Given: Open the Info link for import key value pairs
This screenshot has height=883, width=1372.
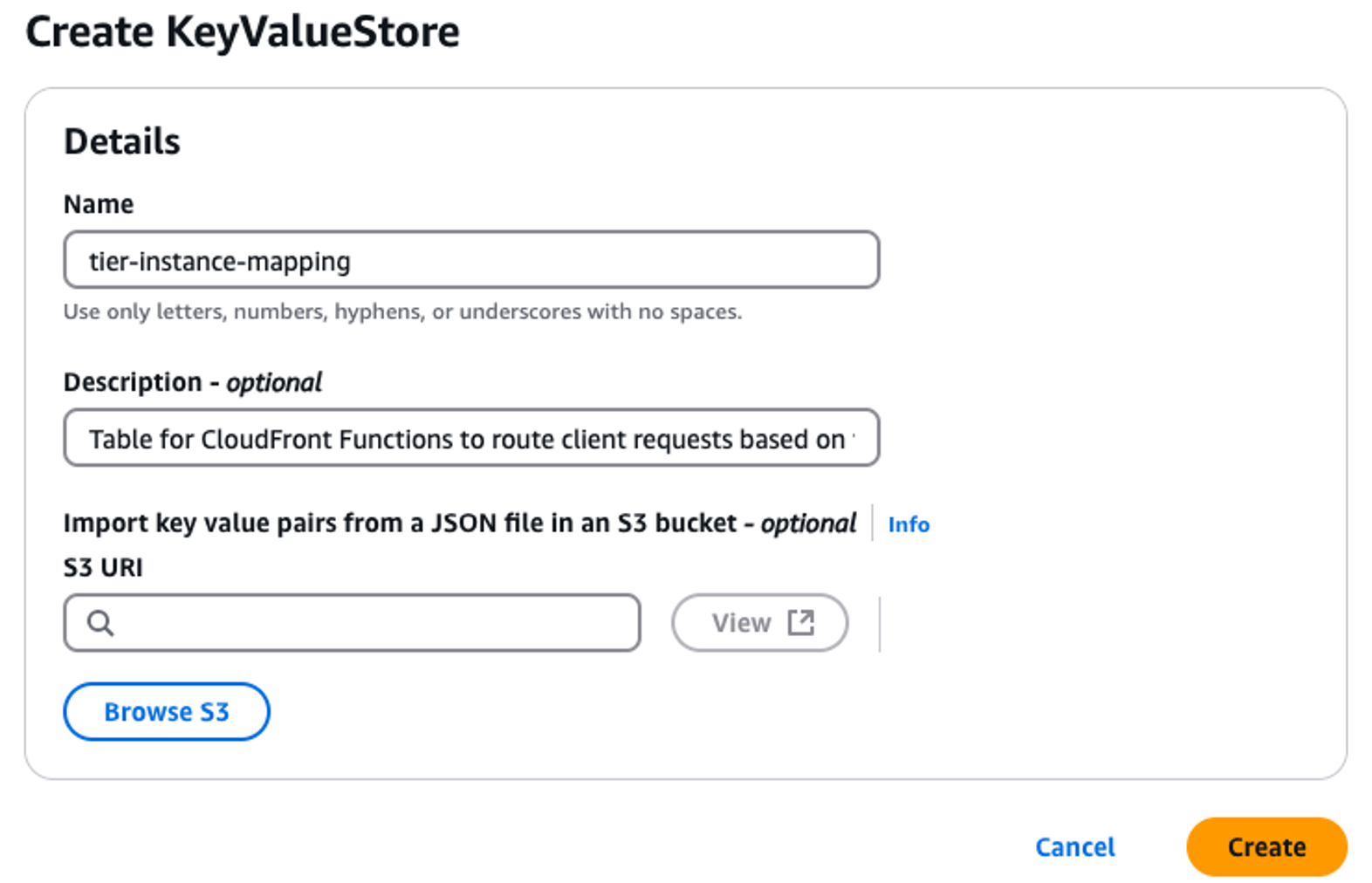Looking at the screenshot, I should 908,524.
